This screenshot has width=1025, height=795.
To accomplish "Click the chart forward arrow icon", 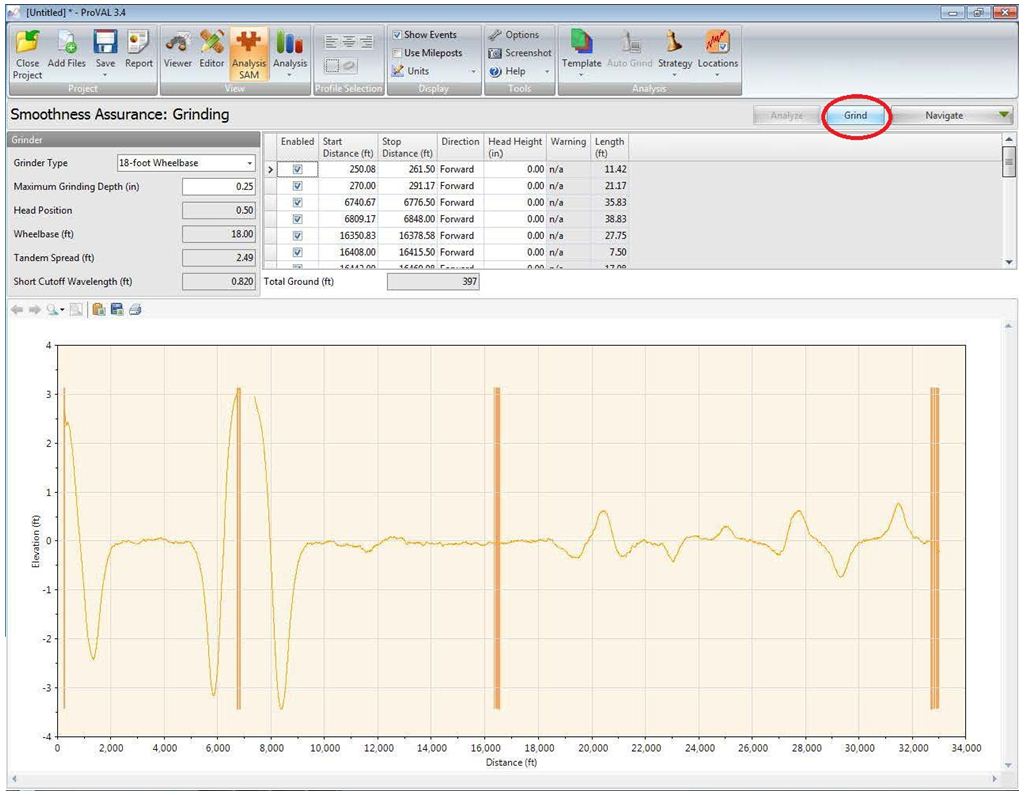I will pos(34,310).
